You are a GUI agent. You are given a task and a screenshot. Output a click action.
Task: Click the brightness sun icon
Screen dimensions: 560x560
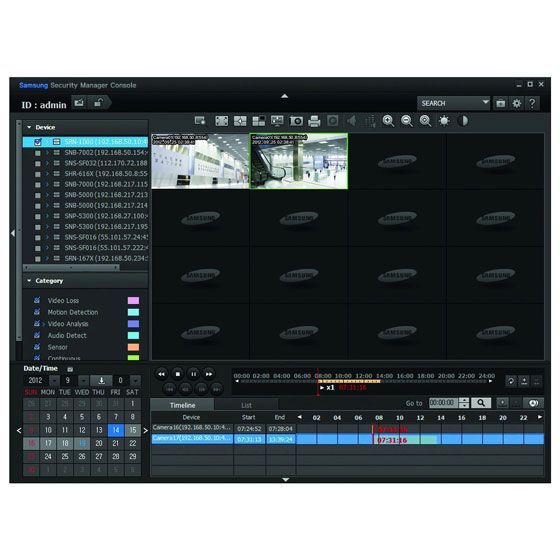[444, 121]
